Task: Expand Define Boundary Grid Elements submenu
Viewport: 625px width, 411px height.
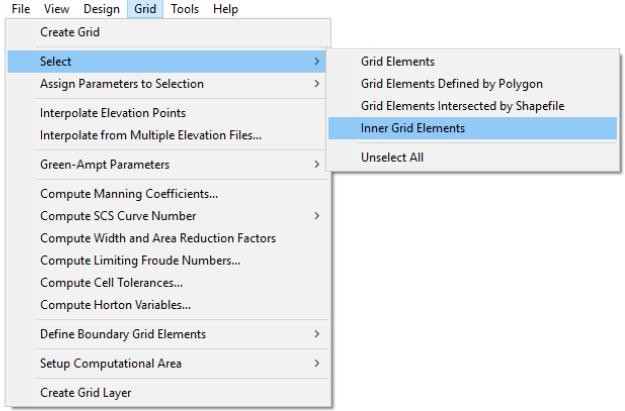Action: click(x=123, y=333)
